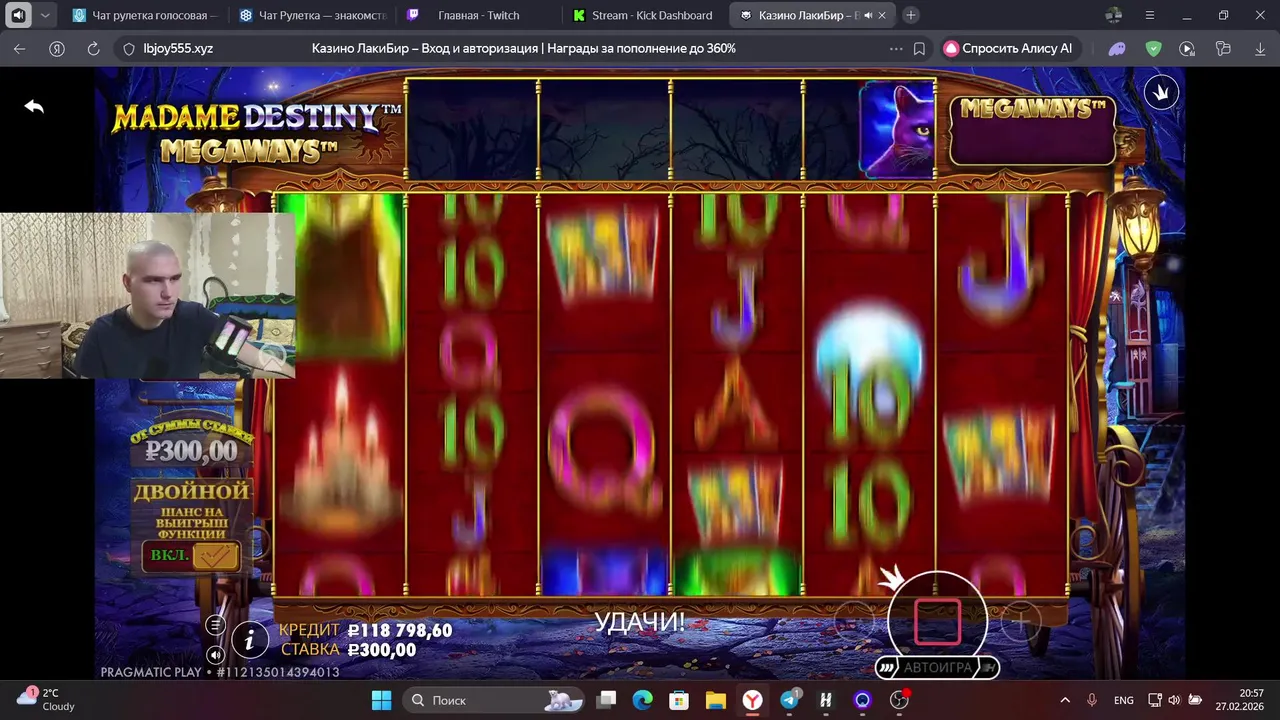Open File Explorer from the taskbar
This screenshot has height=720, width=1280.
point(715,700)
